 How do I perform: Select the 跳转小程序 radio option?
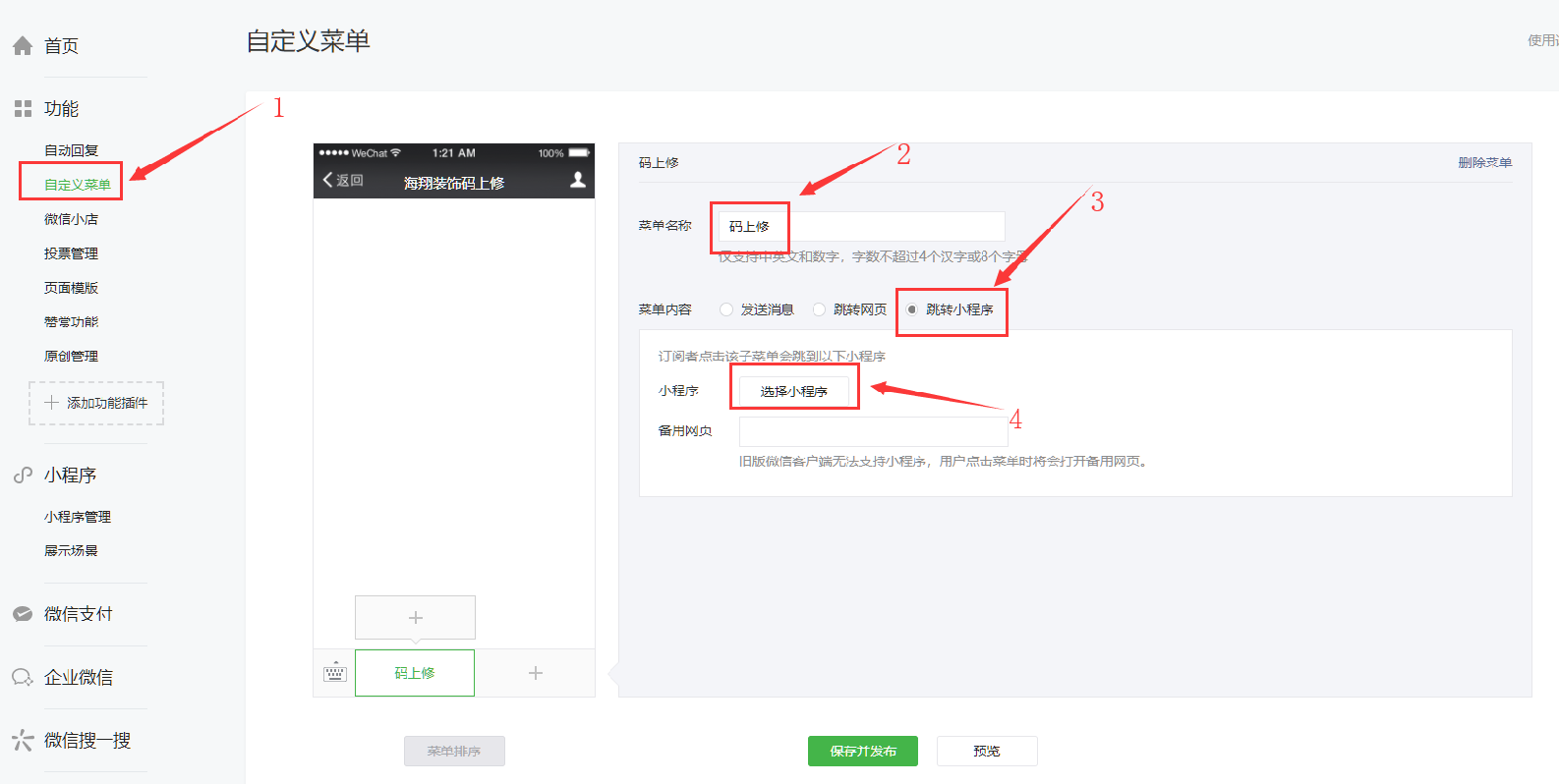pos(912,309)
